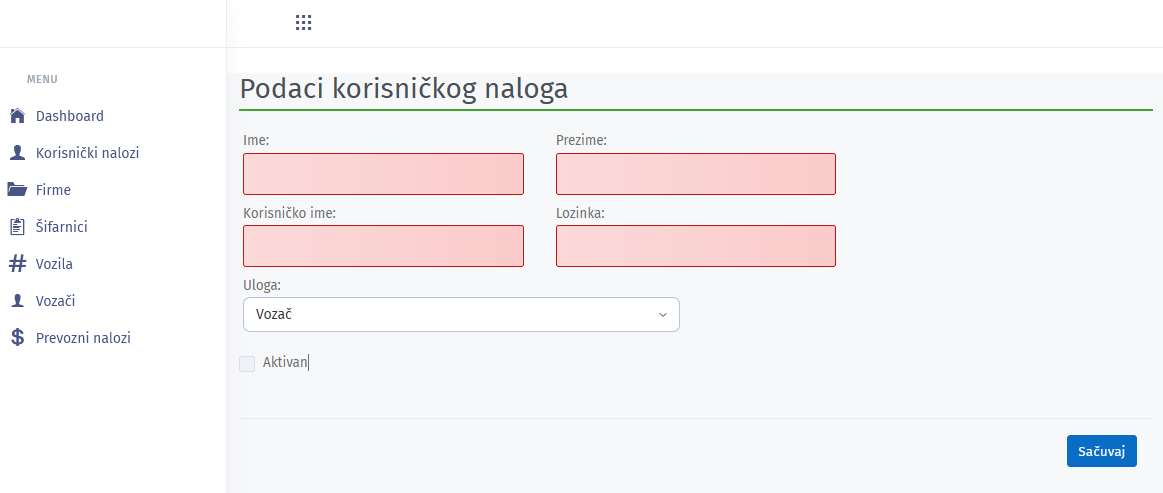Select the Korisničko ime input field

click(383, 246)
